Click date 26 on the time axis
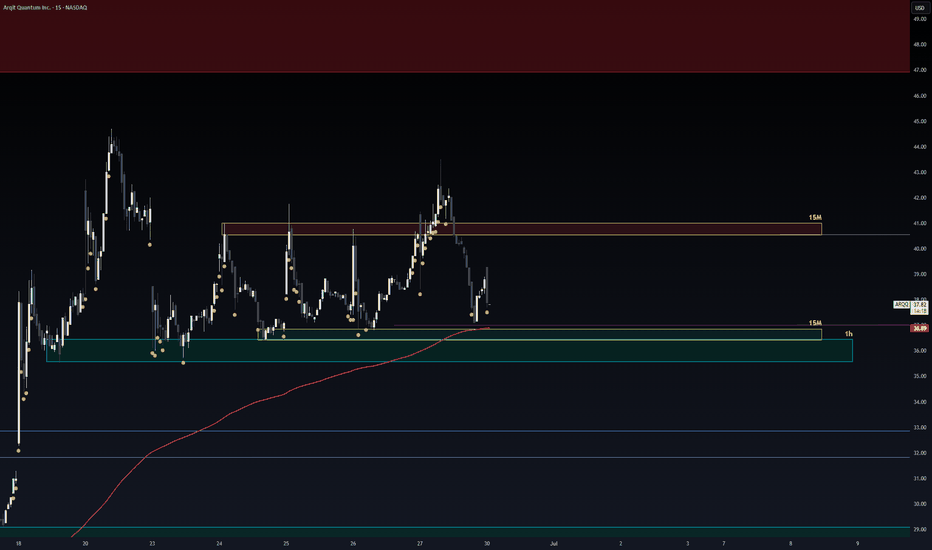The height and width of the screenshot is (550, 932). [353, 543]
